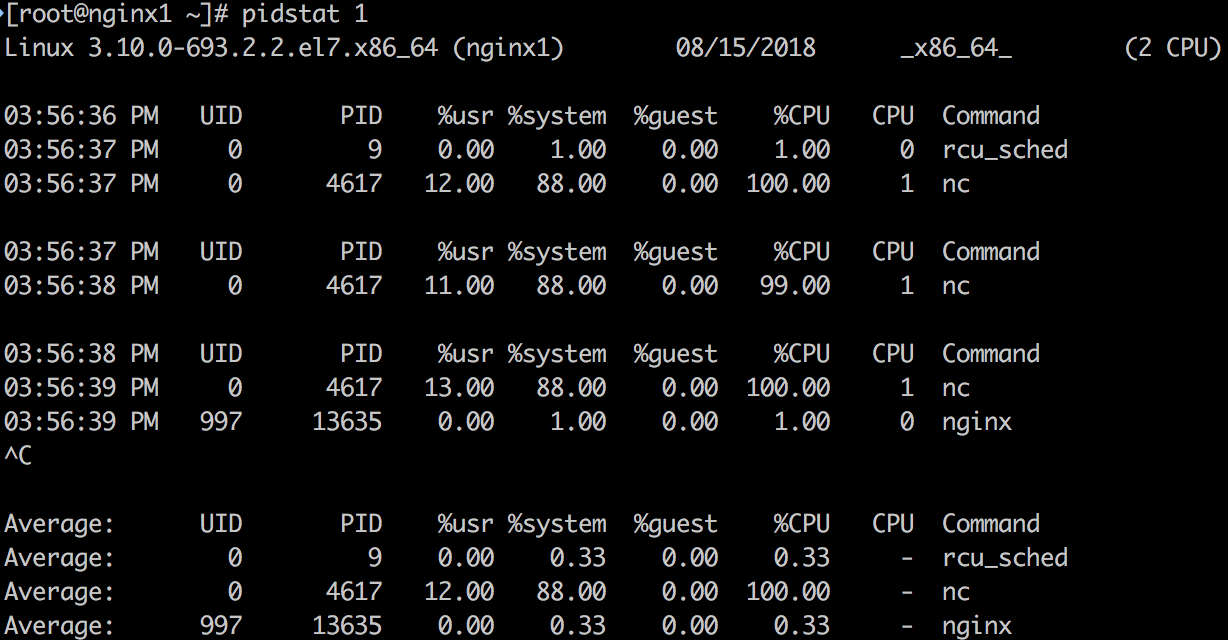
Task: Click the %system column header
Action: [557, 115]
